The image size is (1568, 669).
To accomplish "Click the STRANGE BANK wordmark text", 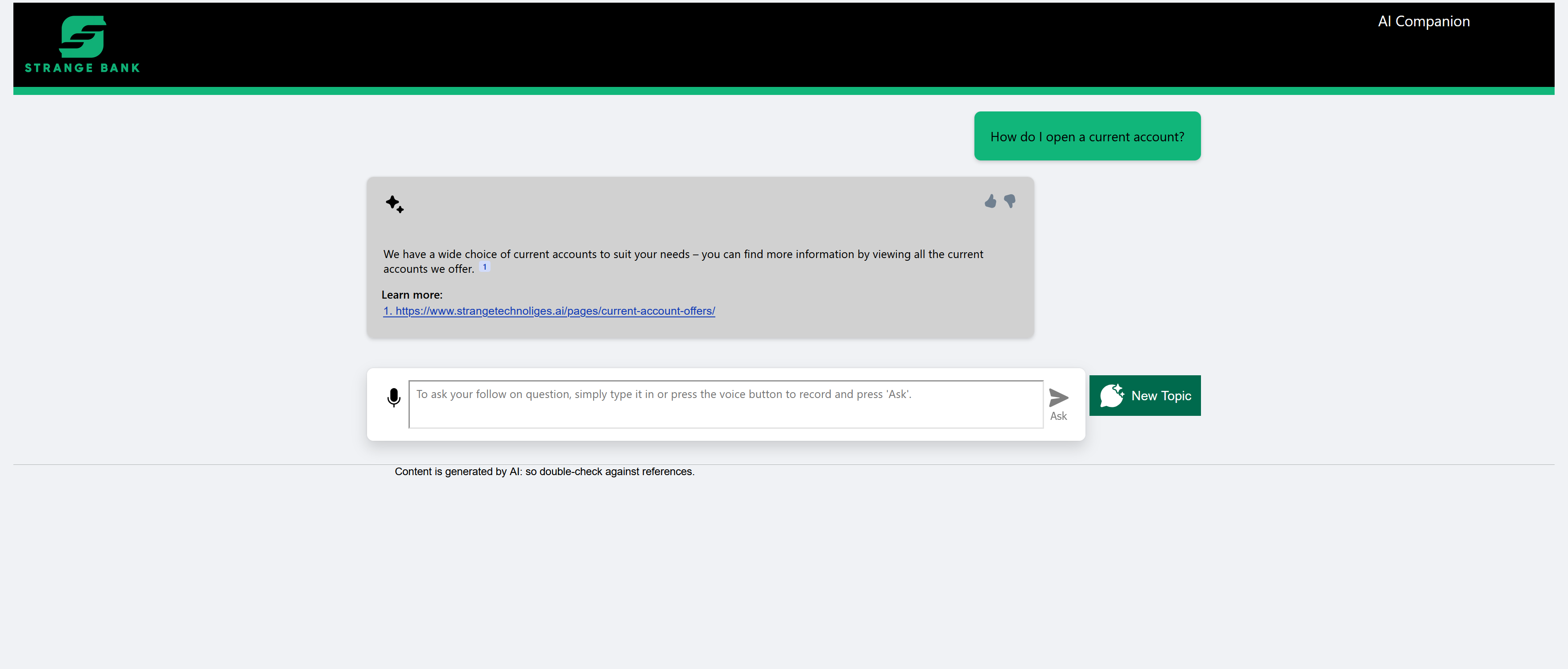I will 82,68.
